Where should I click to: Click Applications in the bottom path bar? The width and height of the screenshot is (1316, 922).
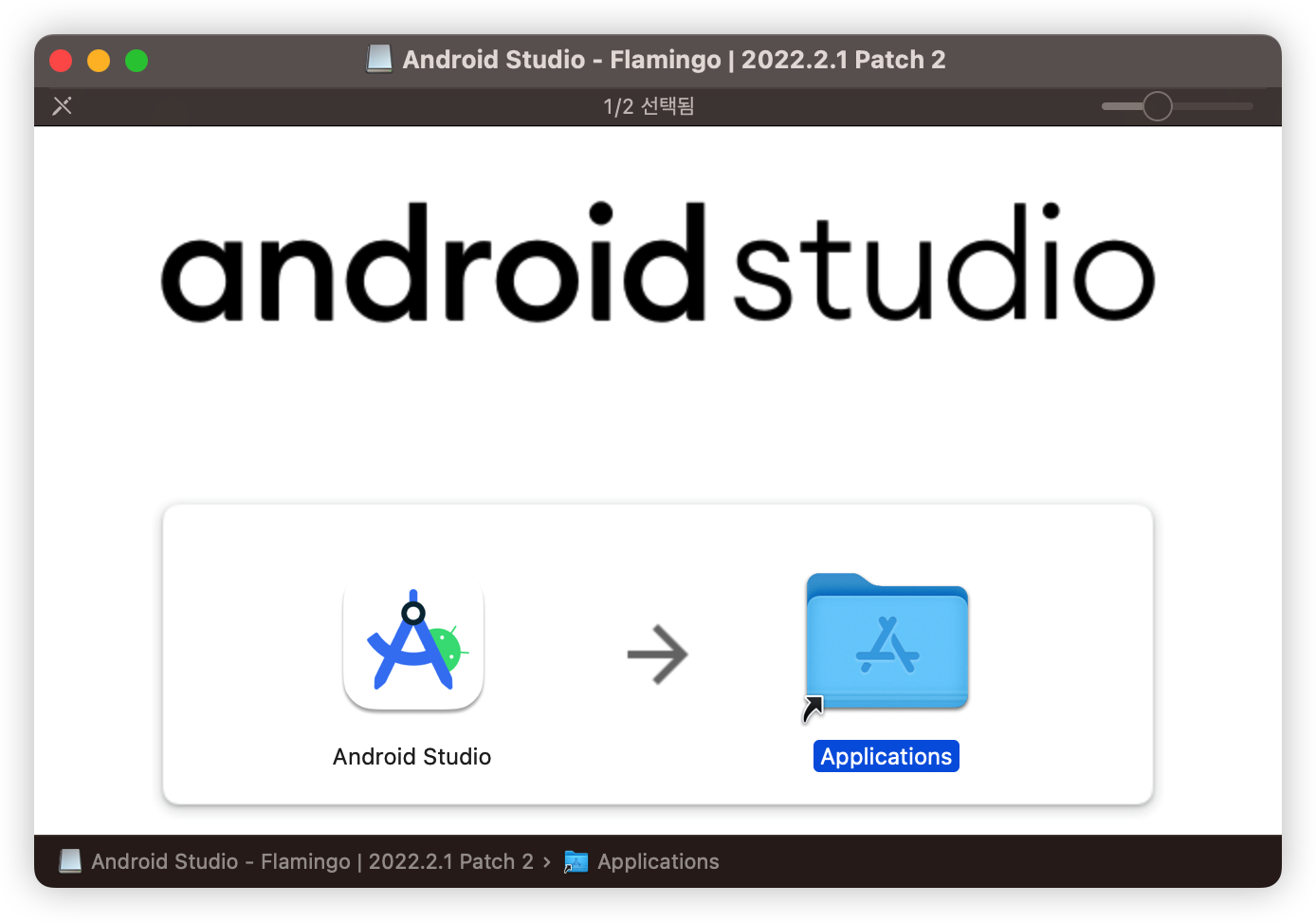[658, 861]
